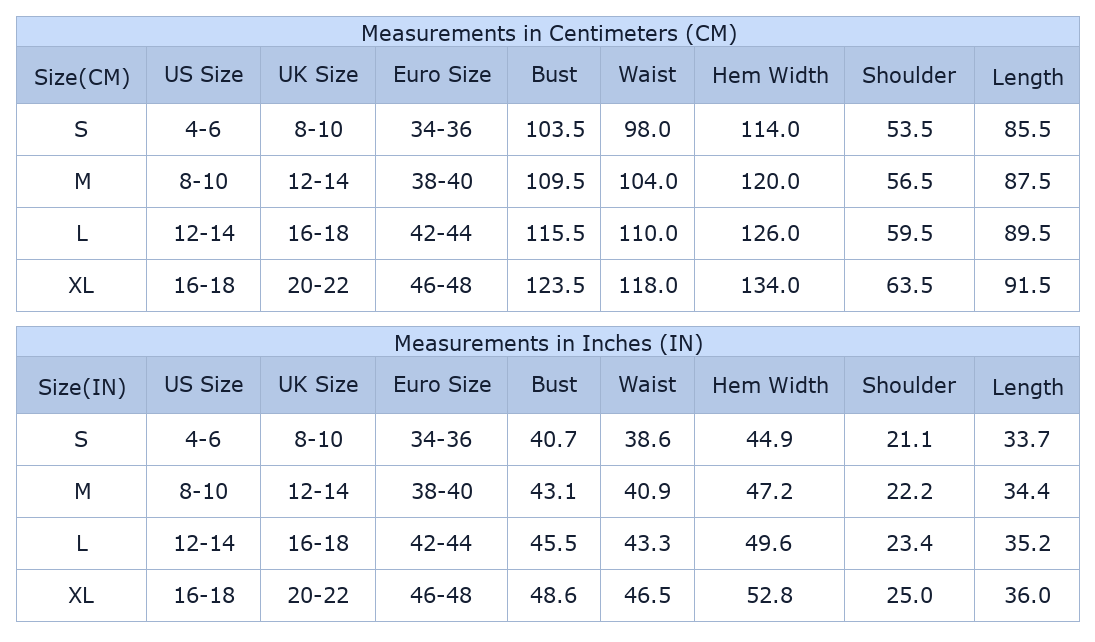The image size is (1095, 642).
Task: Click the length value 33.7
Action: pos(1027,439)
